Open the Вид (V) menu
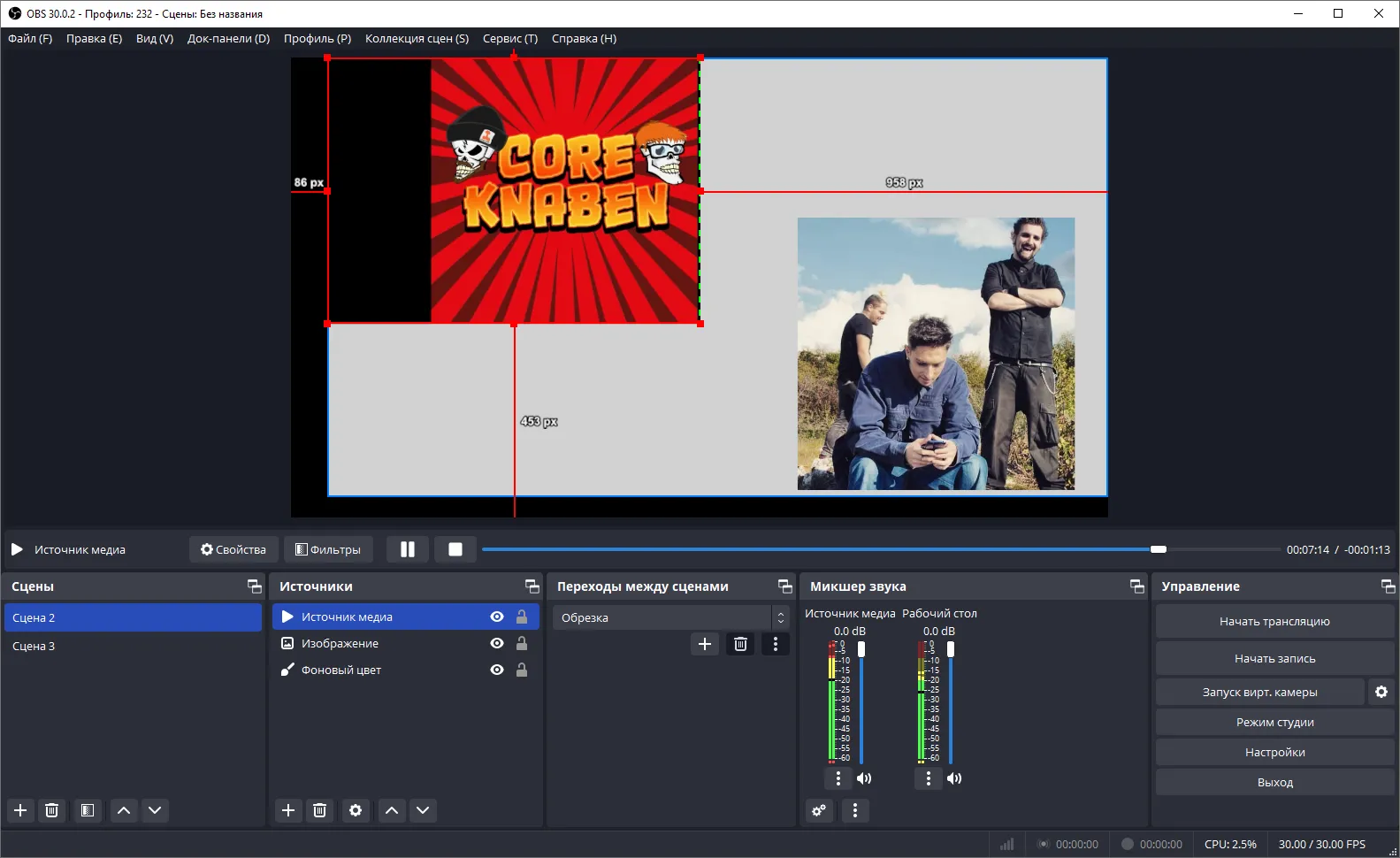Screen dimensions: 1400x858 click(x=155, y=38)
